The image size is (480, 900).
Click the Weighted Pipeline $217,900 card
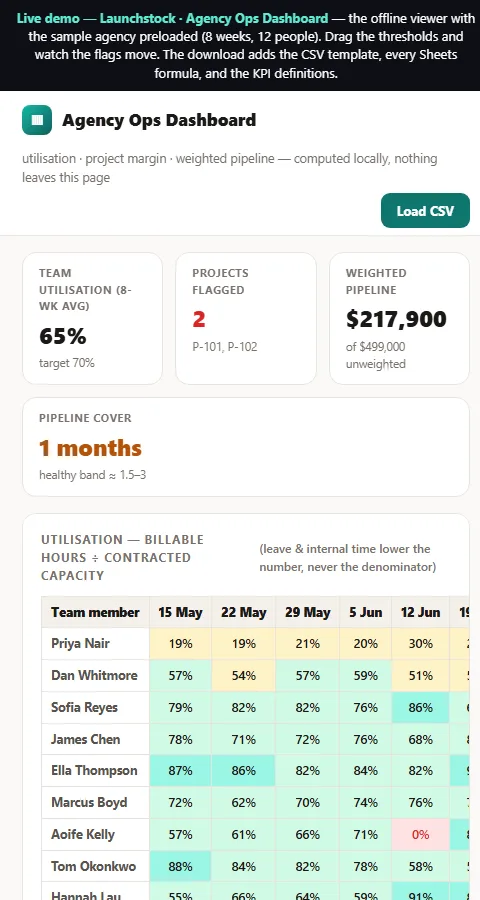point(399,319)
